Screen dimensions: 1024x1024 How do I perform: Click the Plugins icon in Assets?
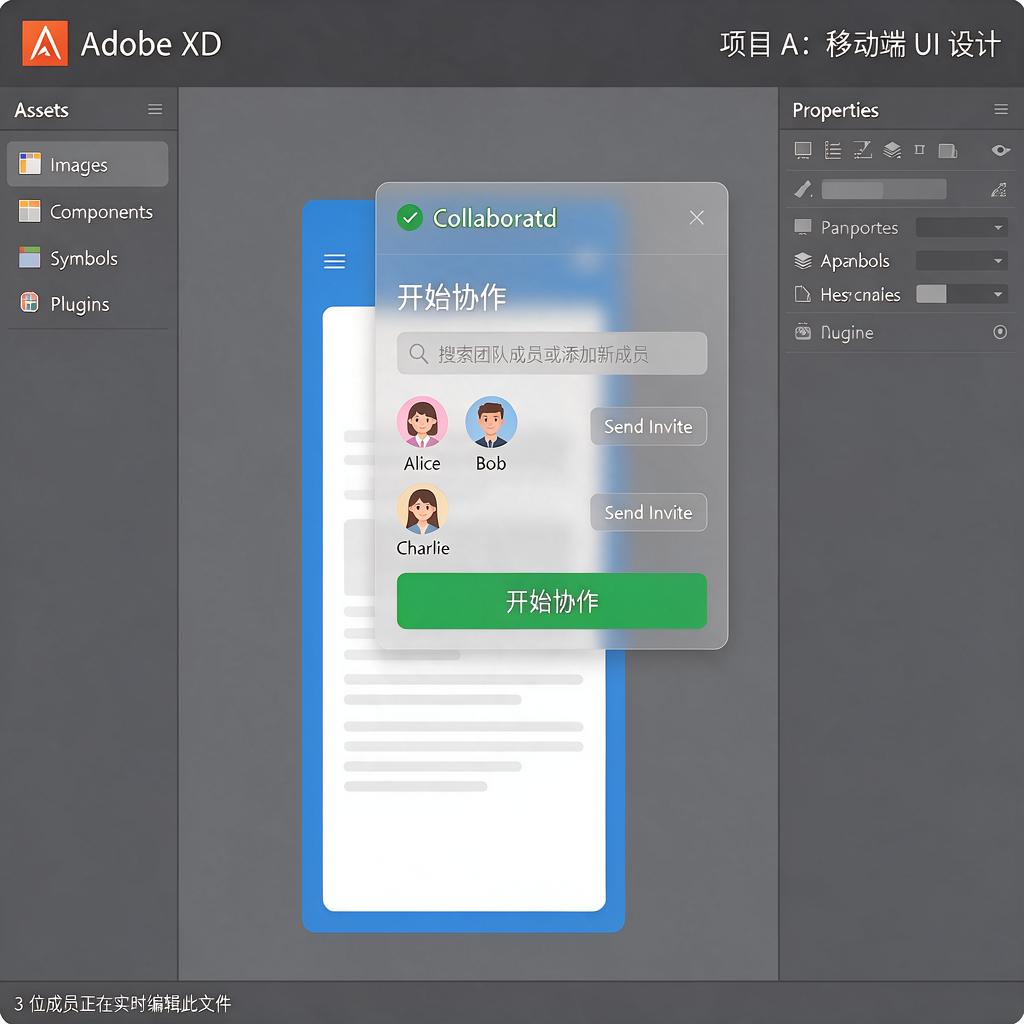29,302
